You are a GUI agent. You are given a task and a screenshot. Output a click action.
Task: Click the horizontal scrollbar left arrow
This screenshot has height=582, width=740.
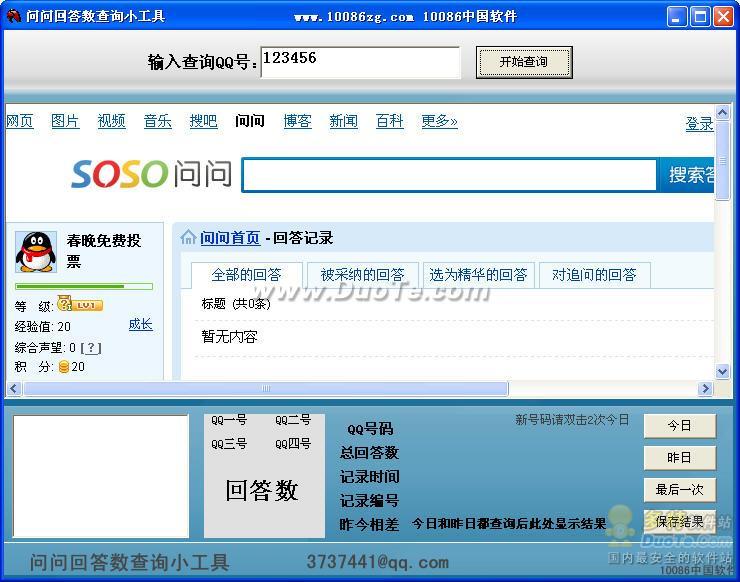tap(13, 388)
